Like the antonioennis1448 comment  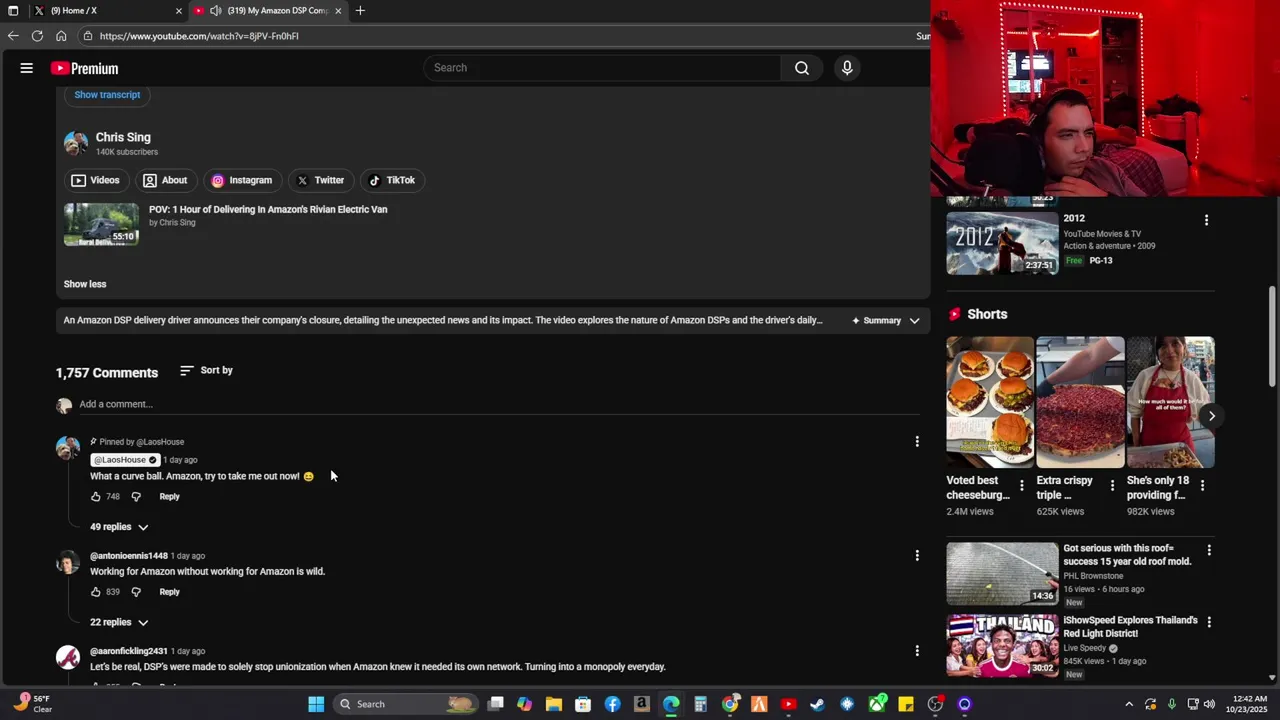click(96, 592)
